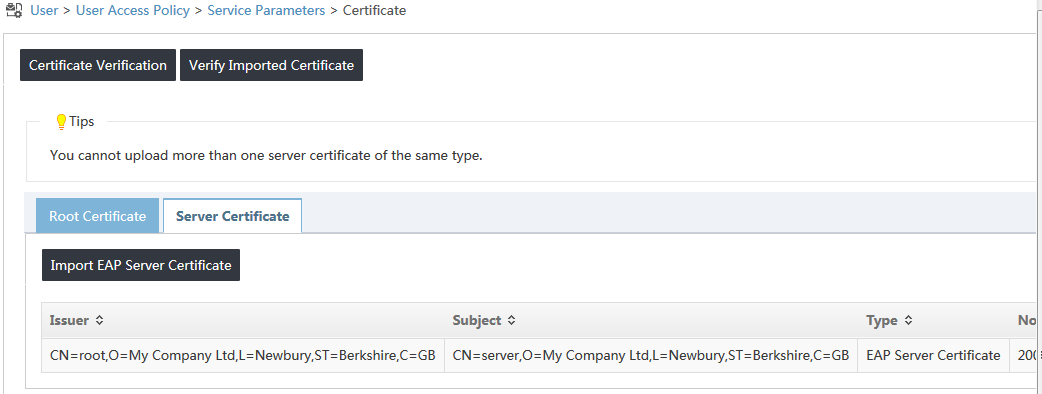1042x394 pixels.
Task: Select the CN=server subject cell
Action: (x=651, y=355)
